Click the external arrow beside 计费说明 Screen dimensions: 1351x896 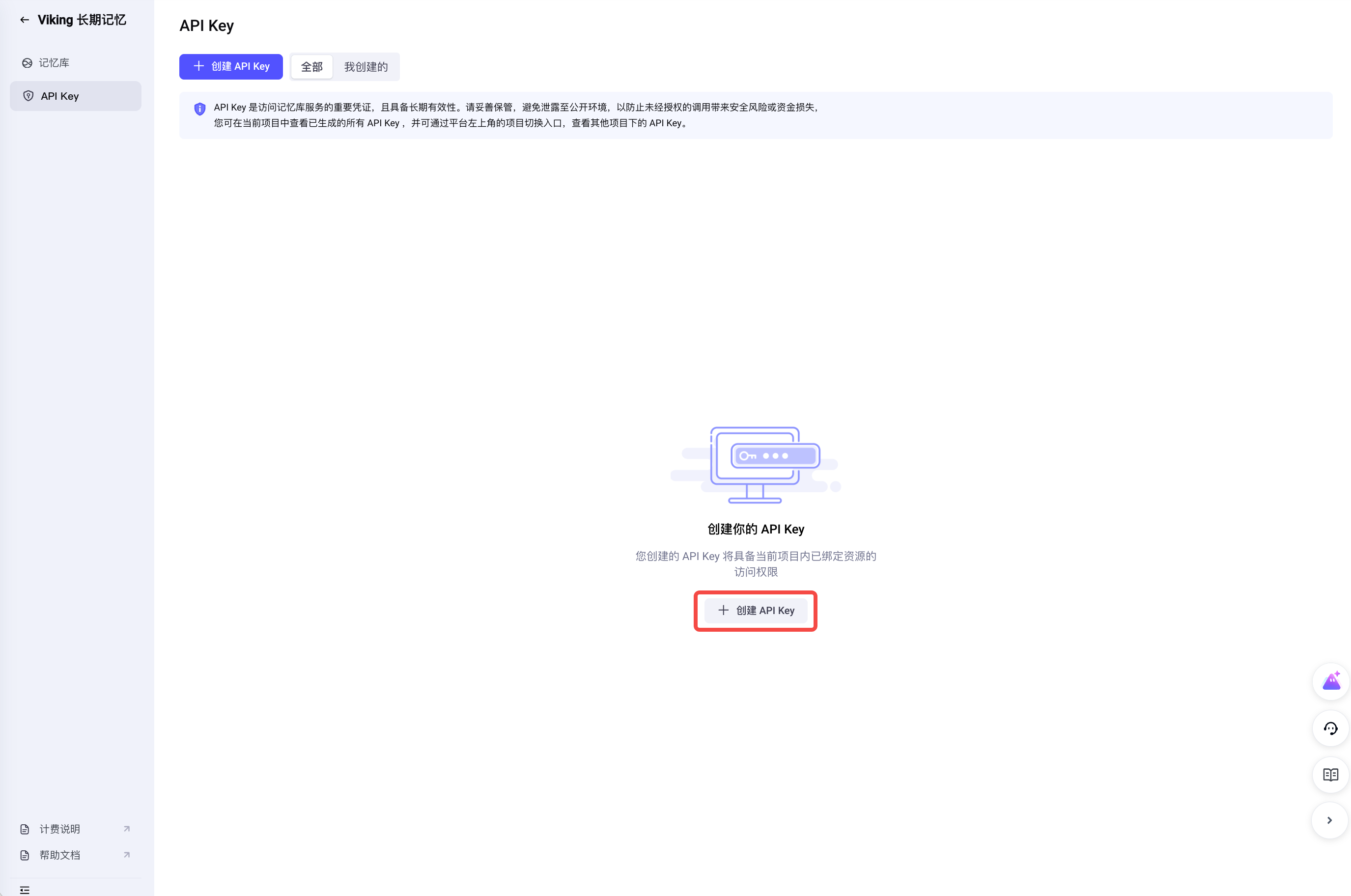pos(127,829)
